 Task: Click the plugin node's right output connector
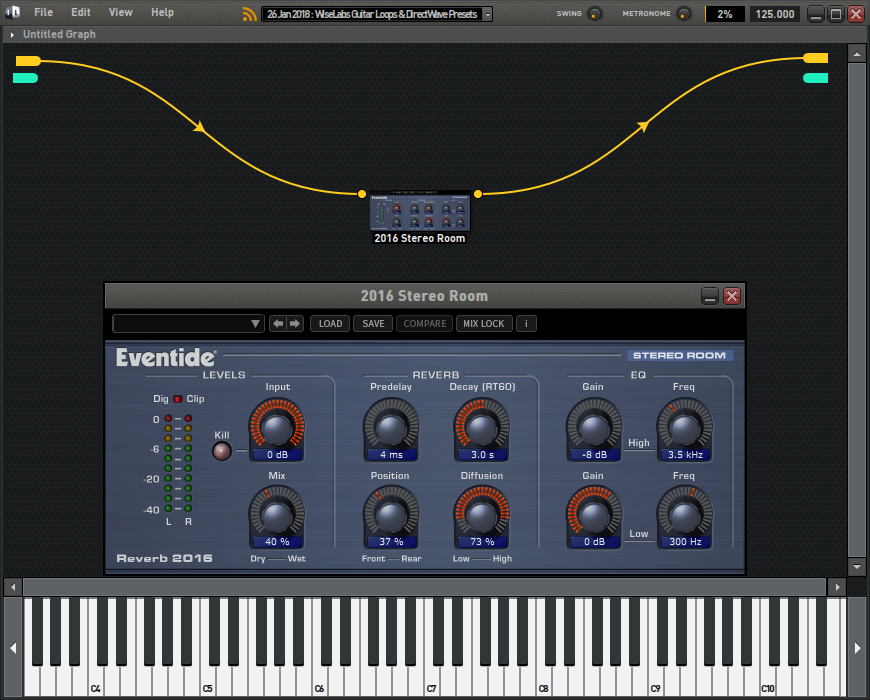click(478, 194)
